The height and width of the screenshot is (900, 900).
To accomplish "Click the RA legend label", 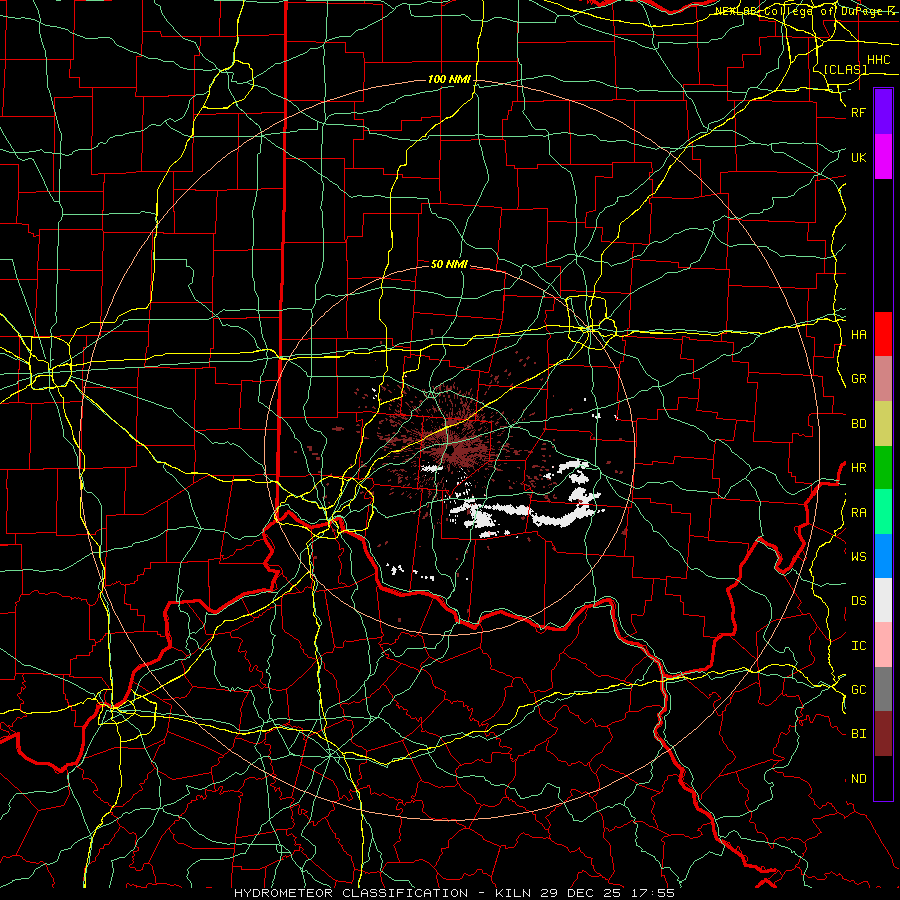I will (858, 513).
